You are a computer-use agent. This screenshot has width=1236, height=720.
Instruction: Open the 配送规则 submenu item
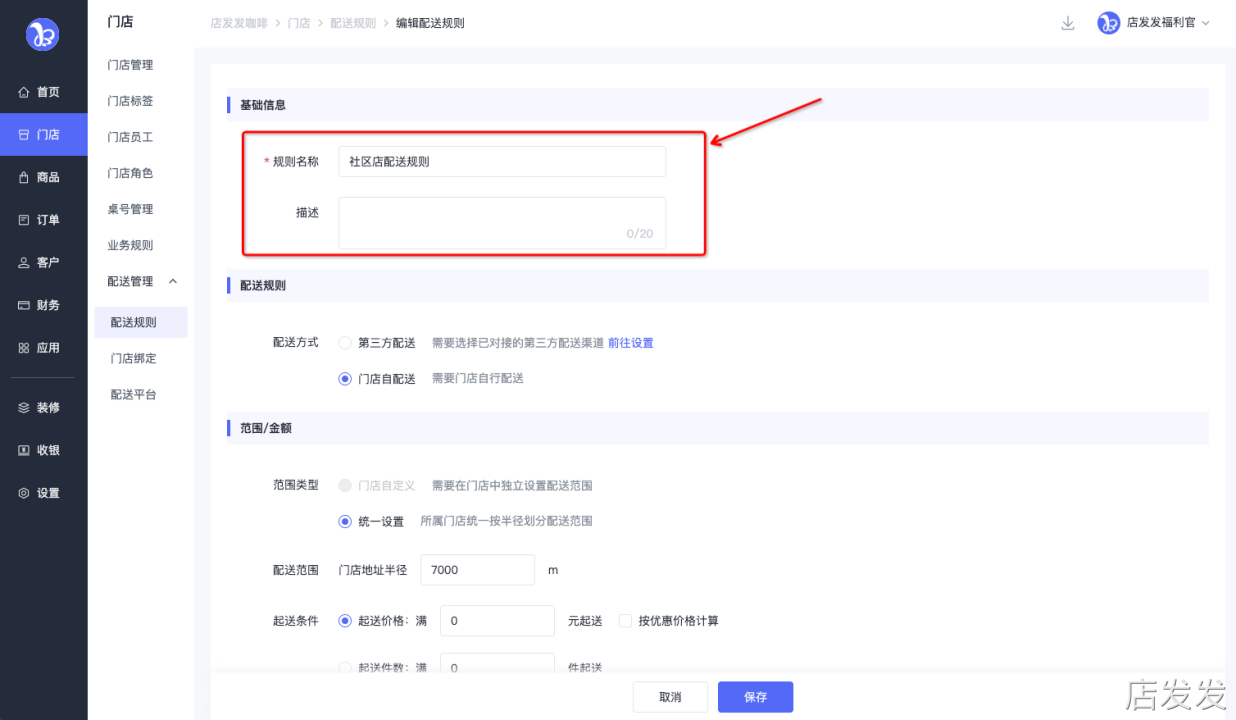[141, 322]
